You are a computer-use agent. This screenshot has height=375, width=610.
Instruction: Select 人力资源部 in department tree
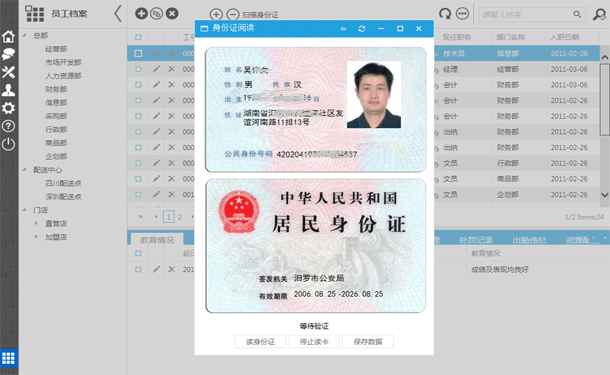[x=63, y=75]
